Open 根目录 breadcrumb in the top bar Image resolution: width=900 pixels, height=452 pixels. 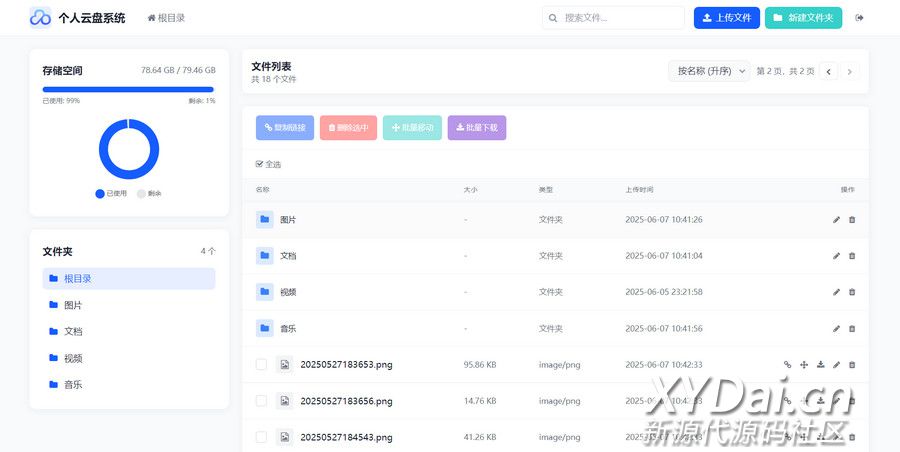(x=166, y=18)
